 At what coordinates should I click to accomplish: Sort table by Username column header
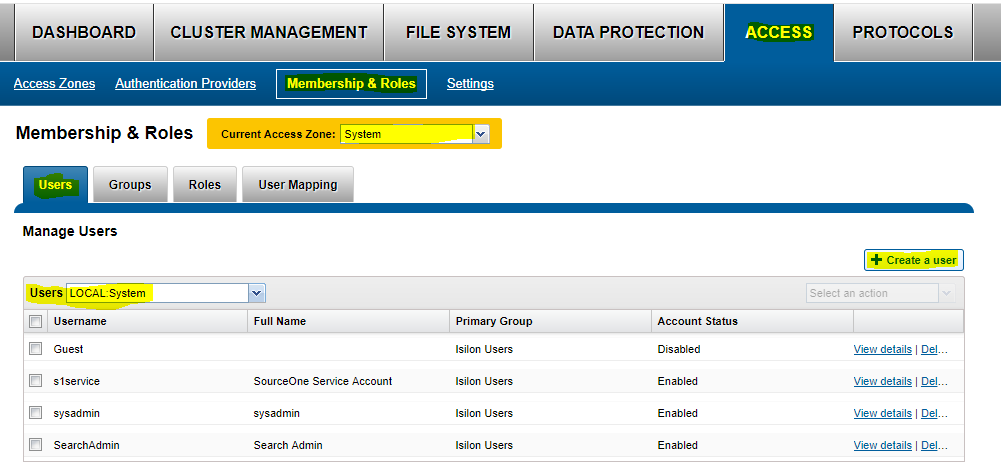click(82, 321)
